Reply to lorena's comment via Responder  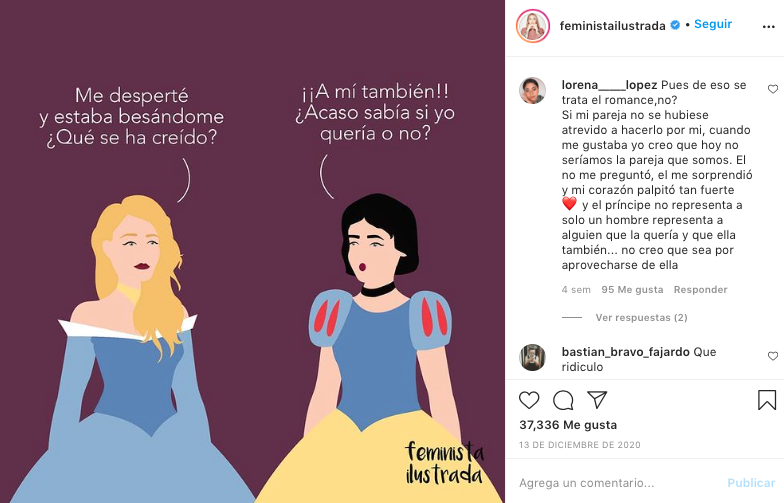click(x=700, y=290)
